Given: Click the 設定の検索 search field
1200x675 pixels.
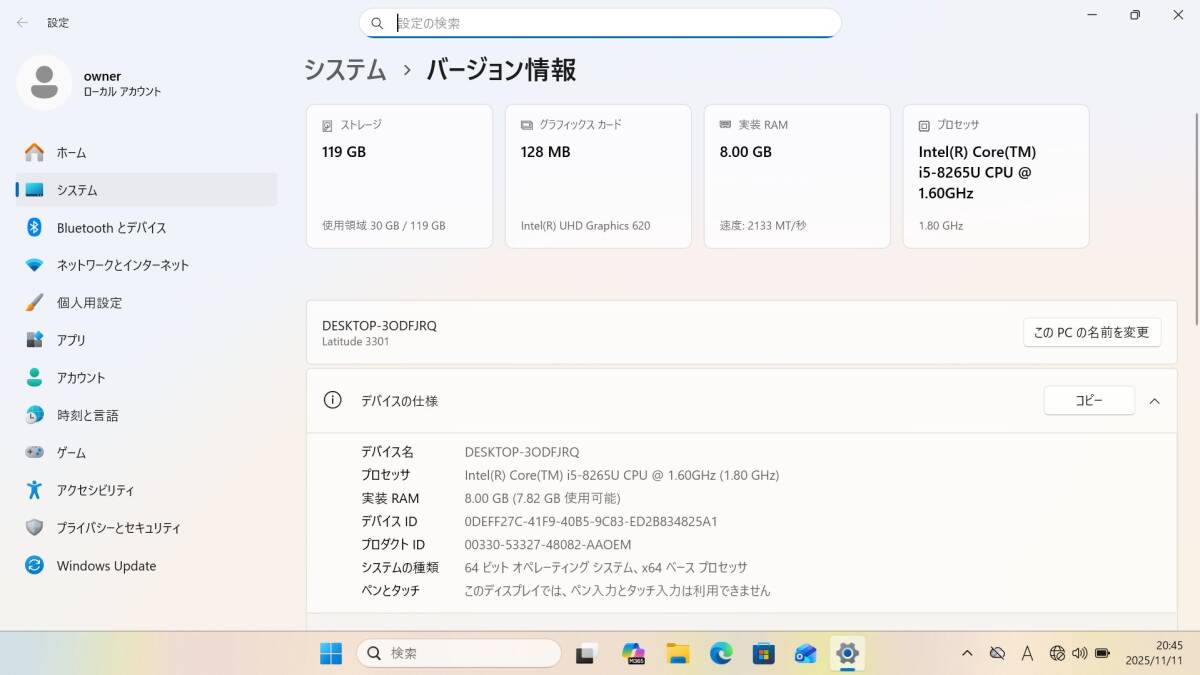Looking at the screenshot, I should point(600,22).
